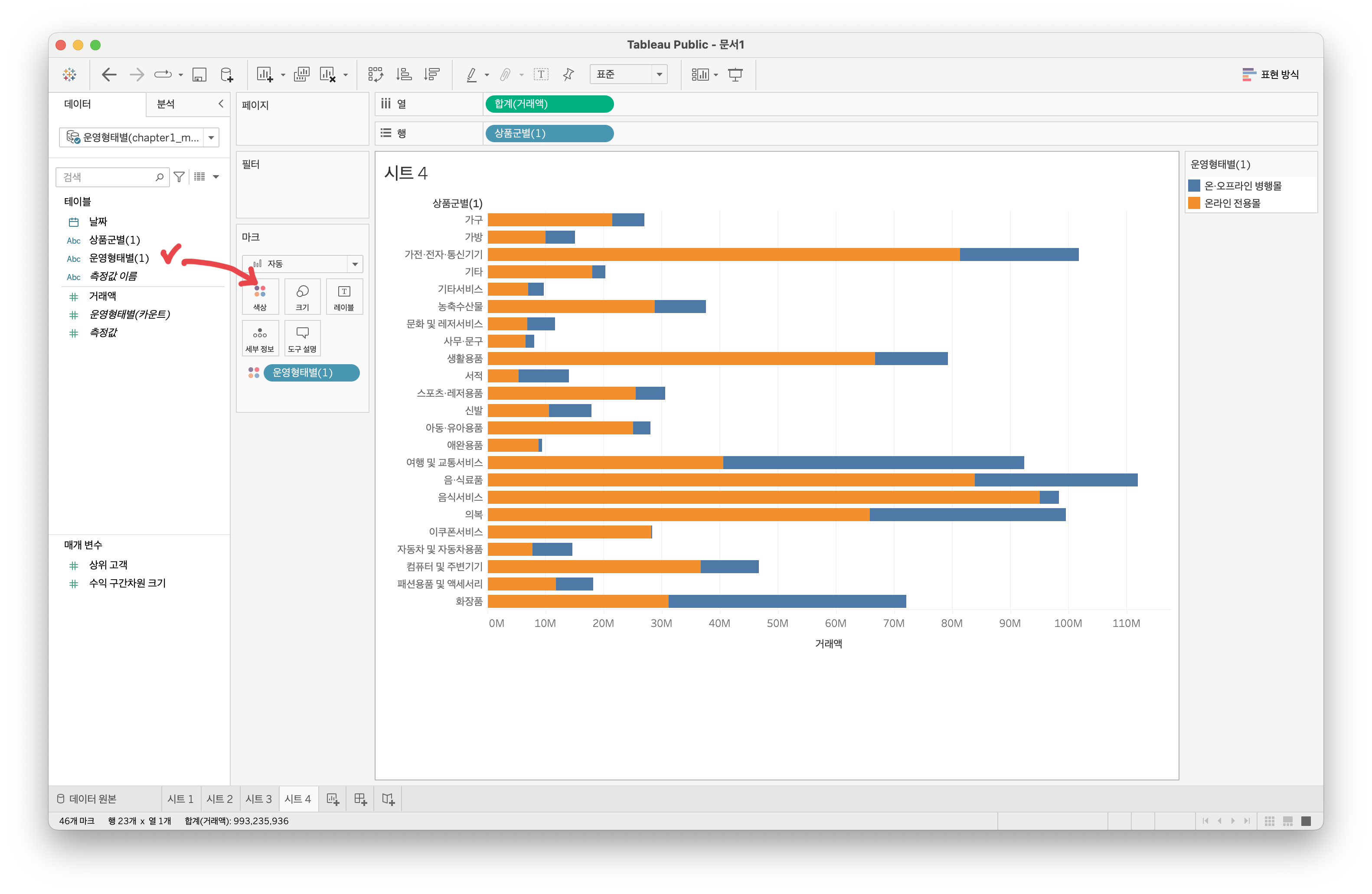Switch to the 시트 2 tab

(220, 799)
